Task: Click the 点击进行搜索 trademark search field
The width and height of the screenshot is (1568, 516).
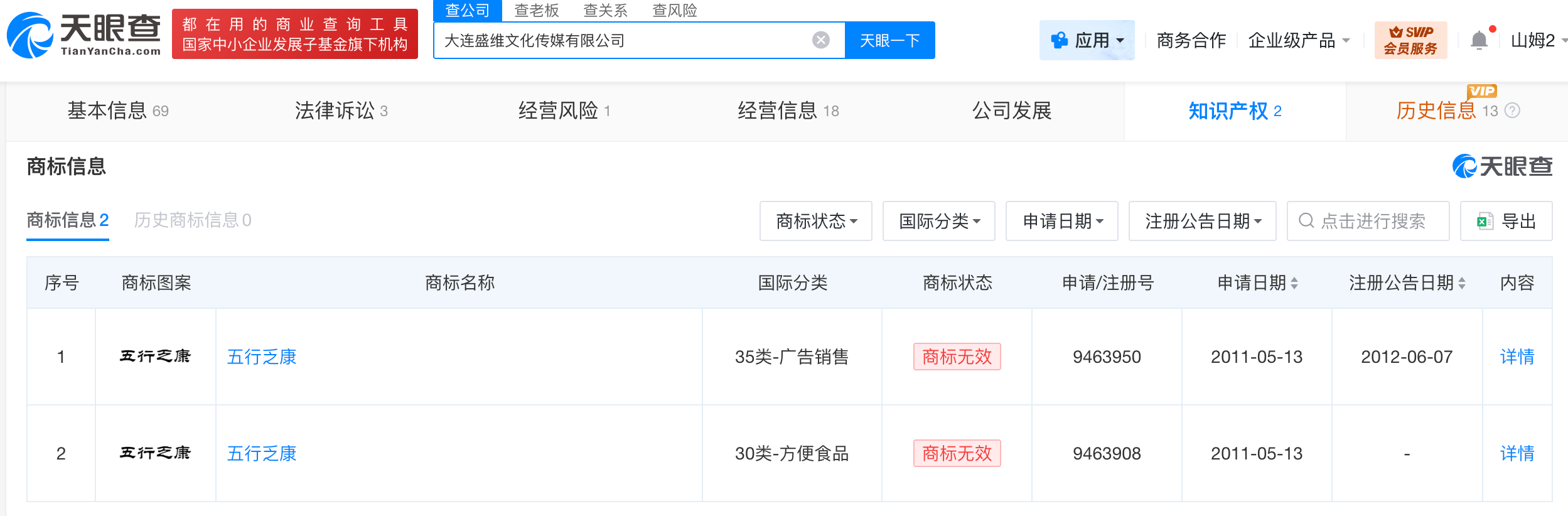Action: (1373, 221)
